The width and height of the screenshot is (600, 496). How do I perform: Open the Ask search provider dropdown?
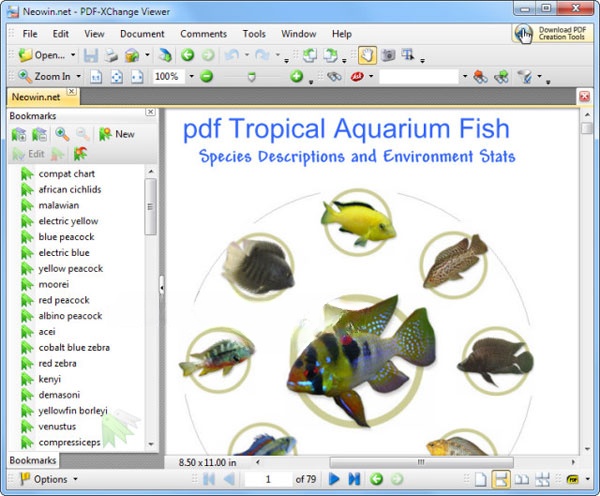(371, 77)
